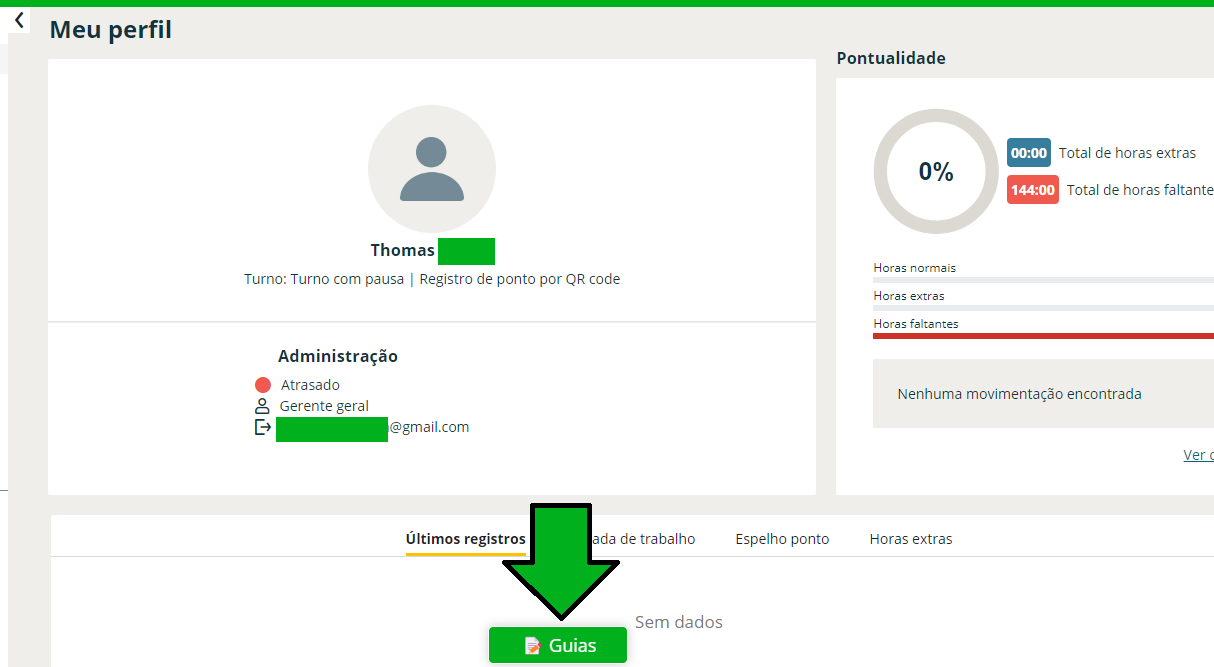
Task: Click the Ver link under movements
Action: coord(1198,455)
